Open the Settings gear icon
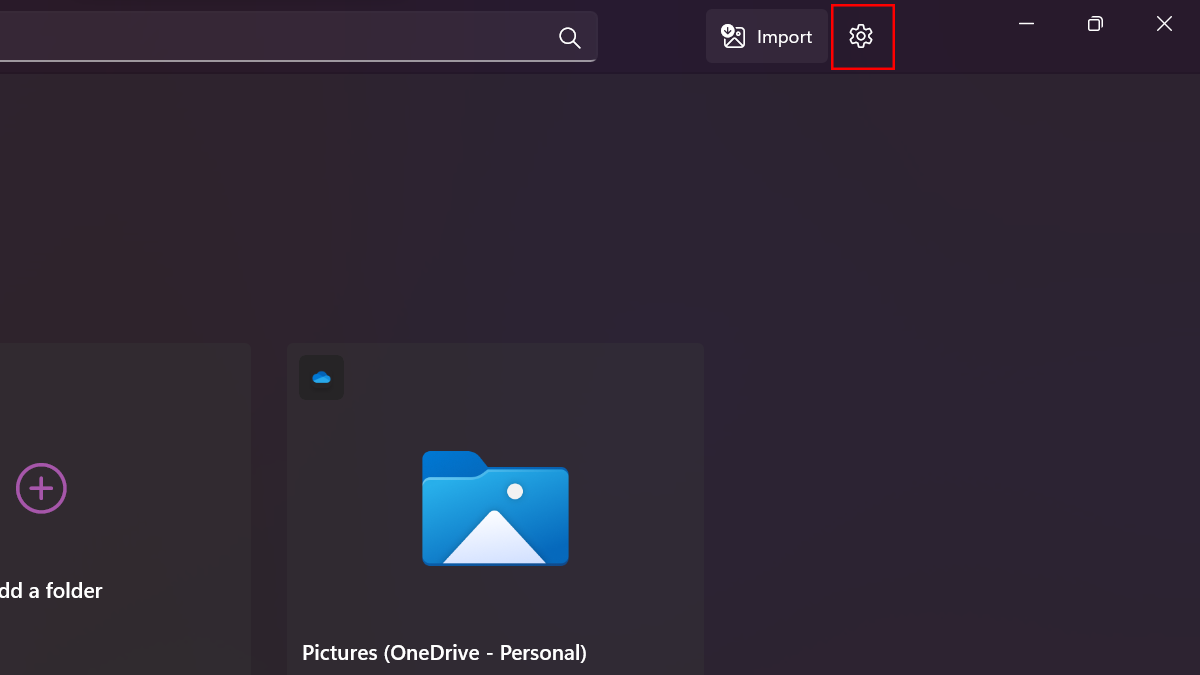 click(x=861, y=37)
